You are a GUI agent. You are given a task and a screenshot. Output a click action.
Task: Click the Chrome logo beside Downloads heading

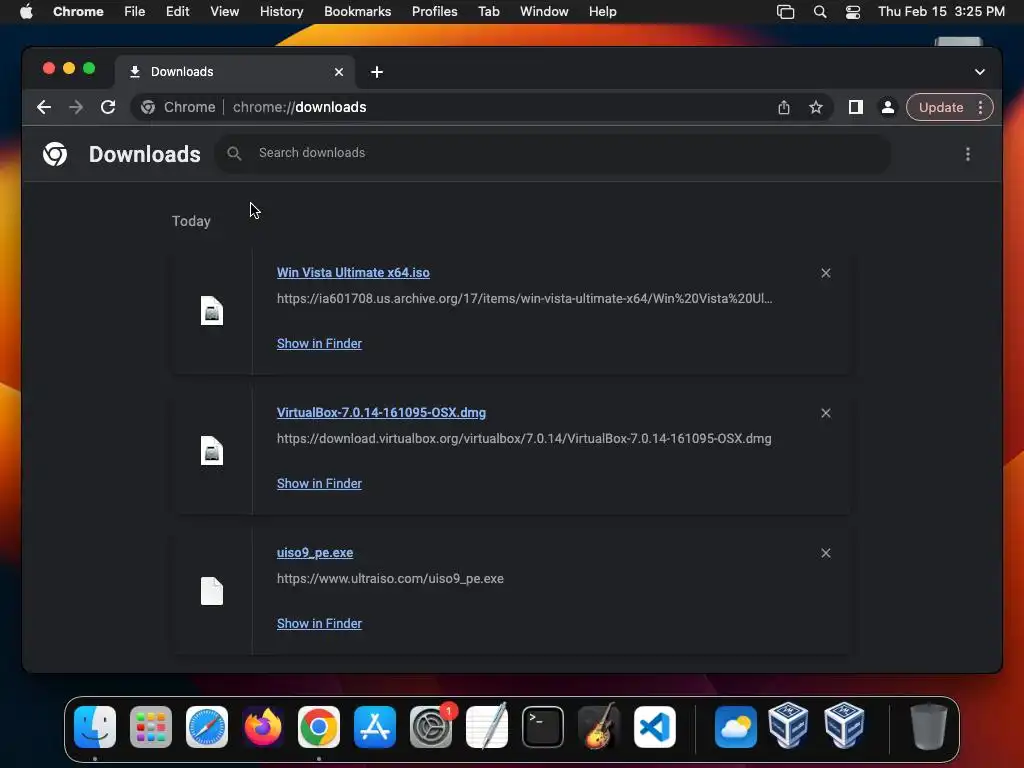point(55,154)
